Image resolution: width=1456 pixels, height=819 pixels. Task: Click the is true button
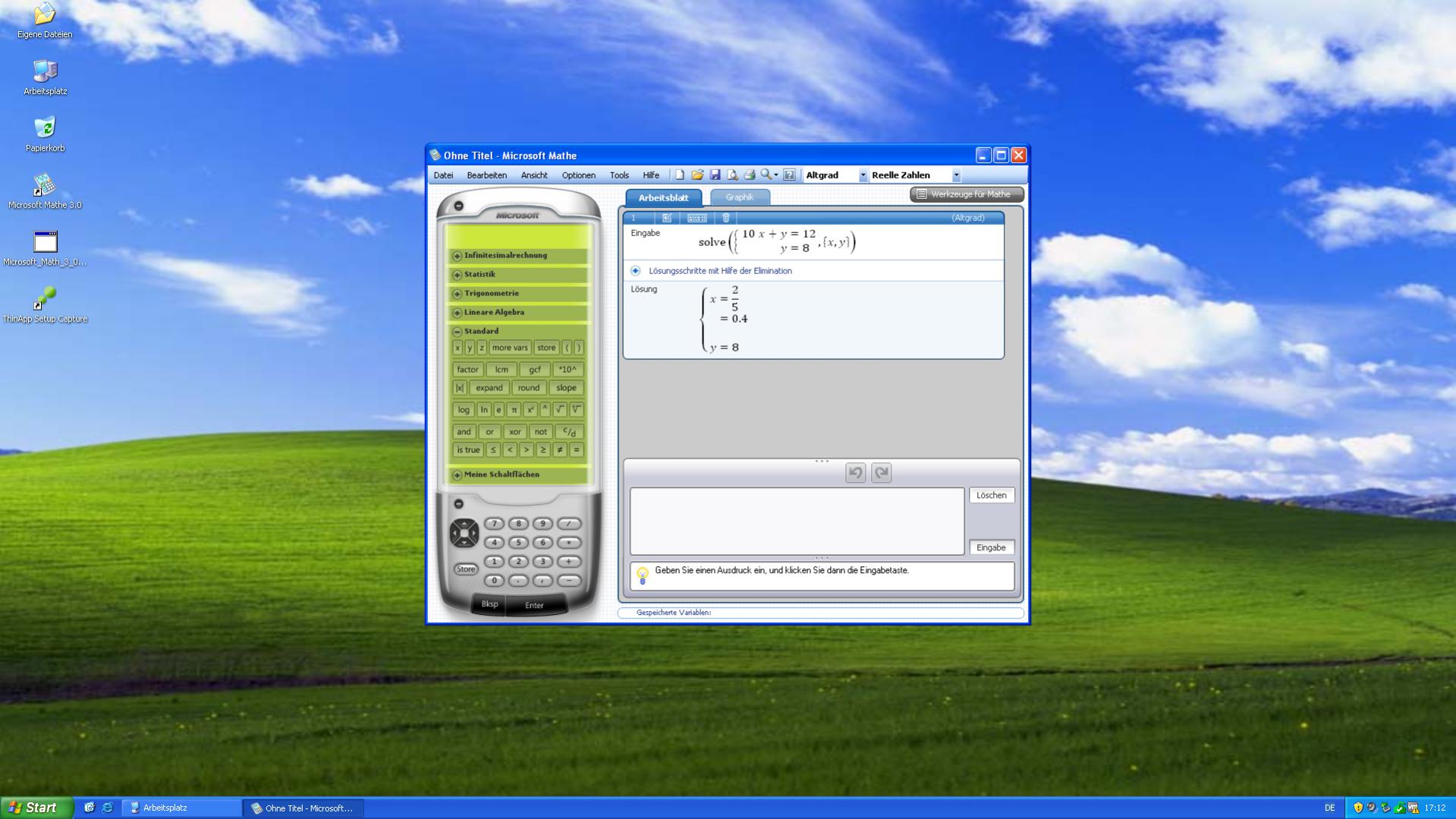click(x=468, y=450)
